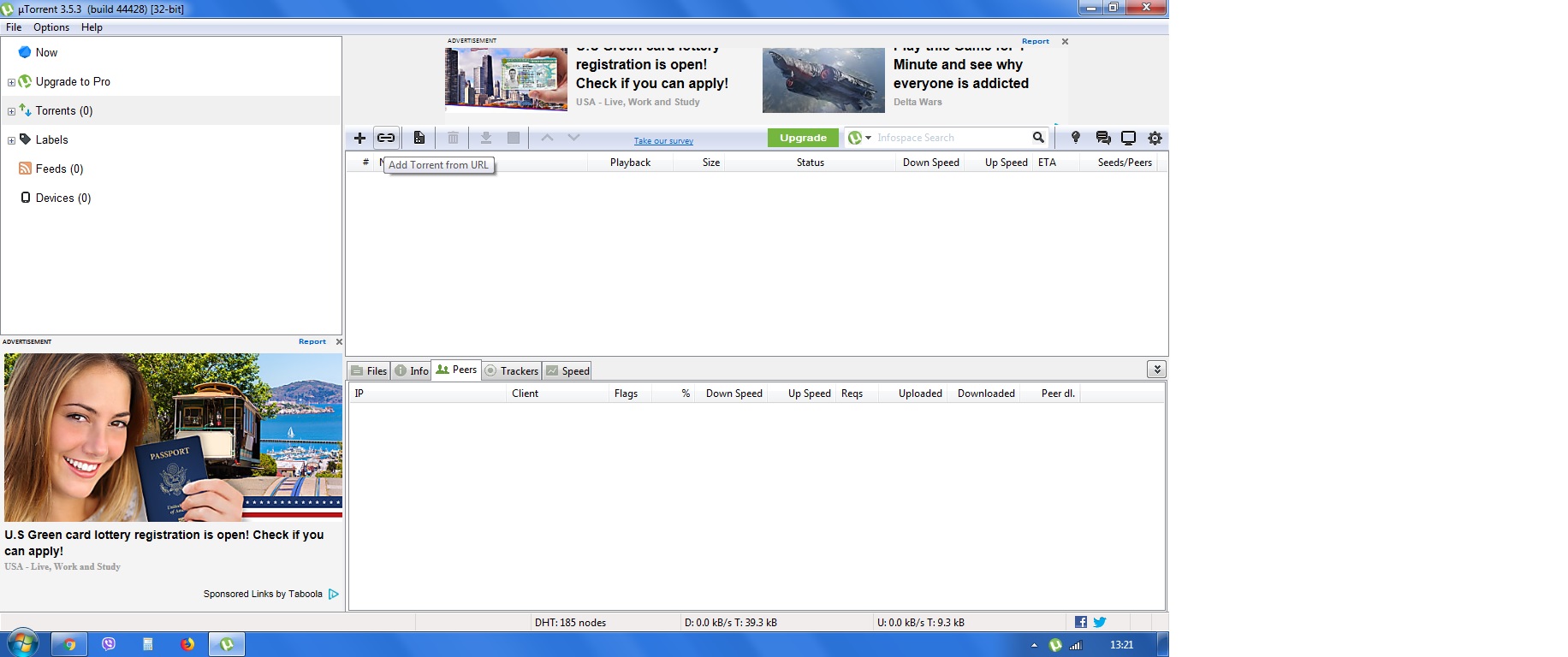The height and width of the screenshot is (657, 1568).
Task: Sort peers by Client column
Action: point(557,394)
